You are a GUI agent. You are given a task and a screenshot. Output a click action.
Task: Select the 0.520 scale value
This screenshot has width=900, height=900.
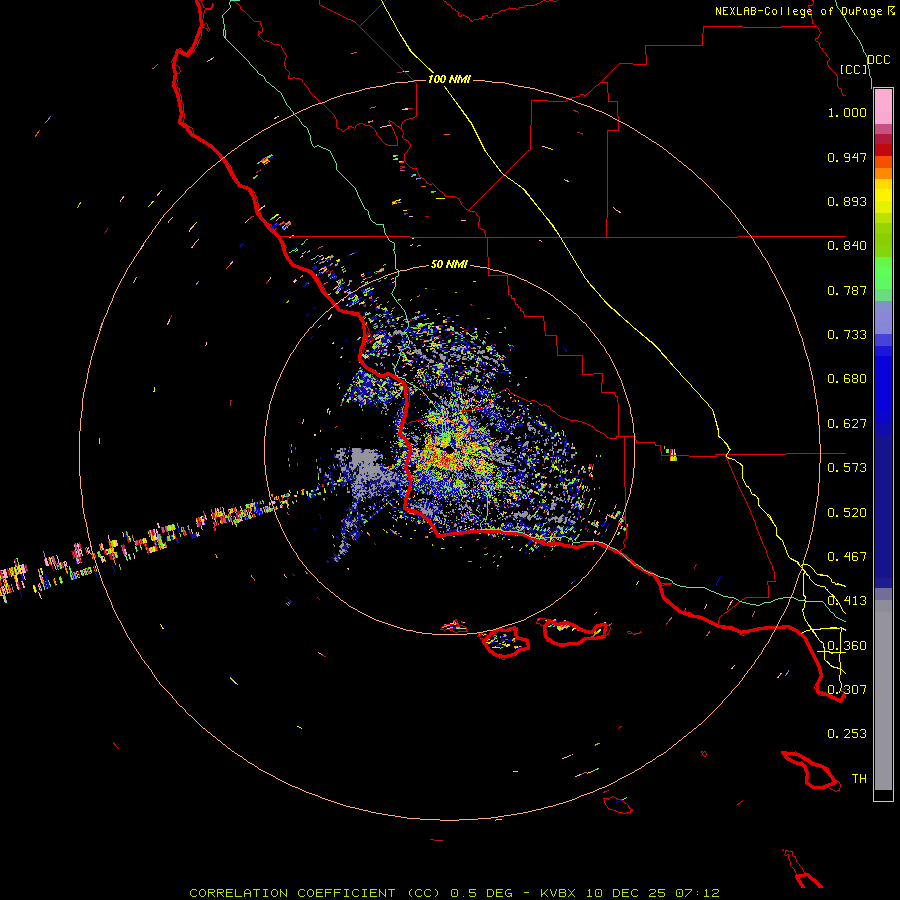point(847,513)
